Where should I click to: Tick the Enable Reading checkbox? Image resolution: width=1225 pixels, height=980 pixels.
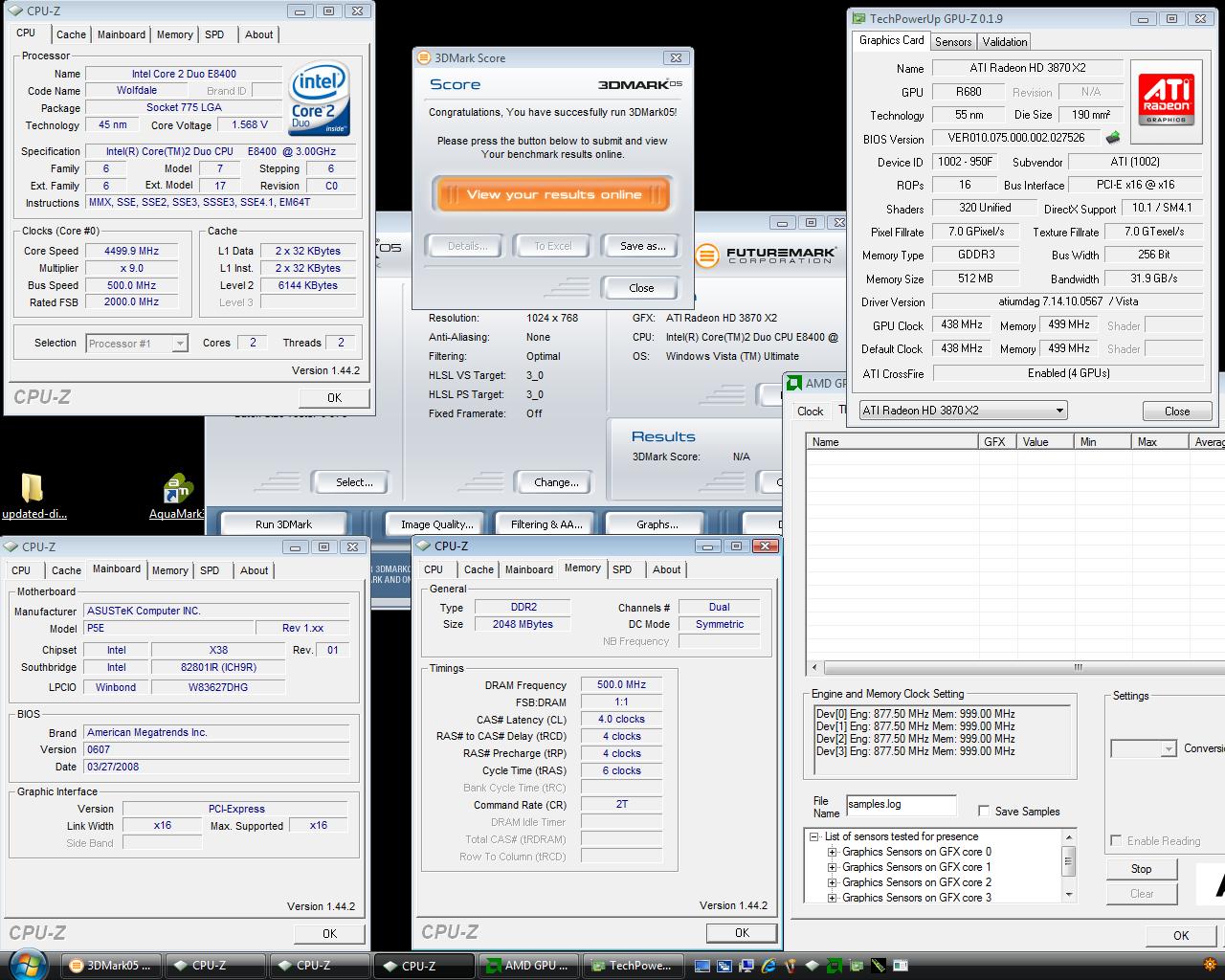[x=1116, y=840]
